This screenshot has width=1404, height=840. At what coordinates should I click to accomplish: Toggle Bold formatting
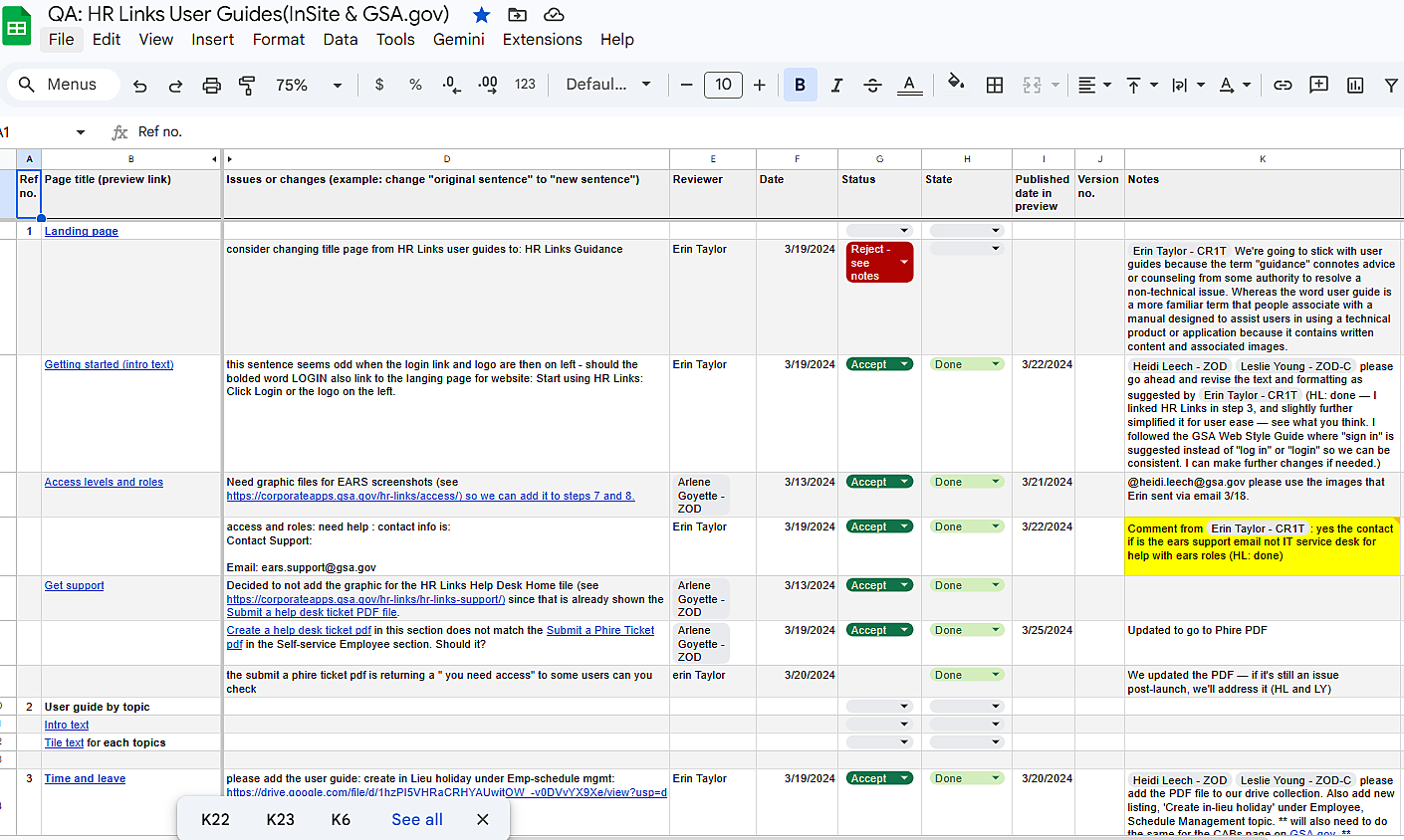coord(800,85)
